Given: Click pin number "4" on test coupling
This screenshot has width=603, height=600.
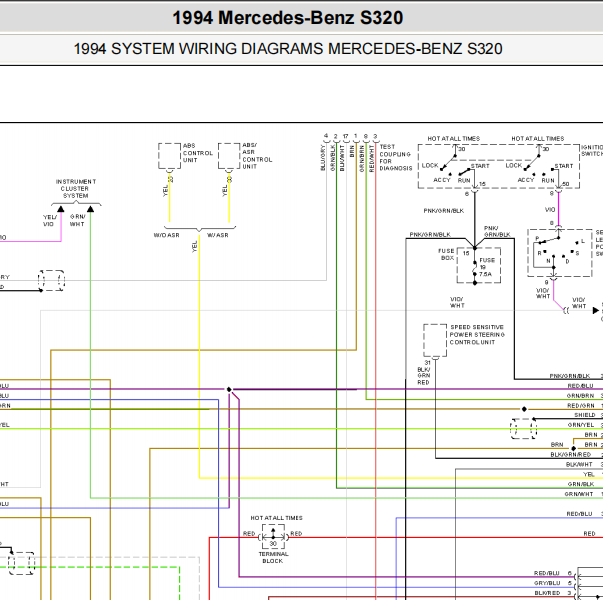Looking at the screenshot, I should 326,136.
